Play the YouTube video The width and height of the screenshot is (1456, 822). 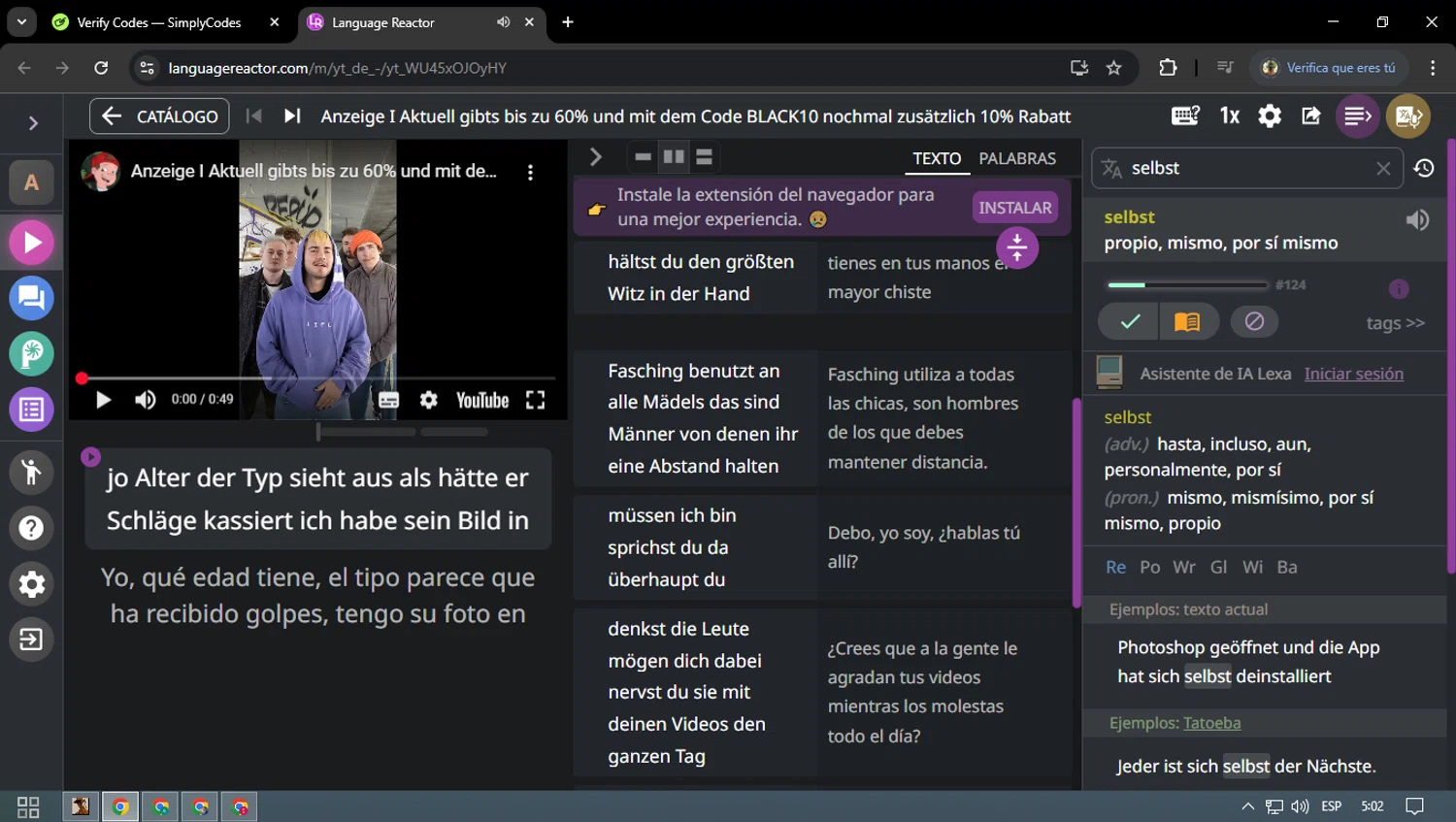pyautogui.click(x=103, y=400)
